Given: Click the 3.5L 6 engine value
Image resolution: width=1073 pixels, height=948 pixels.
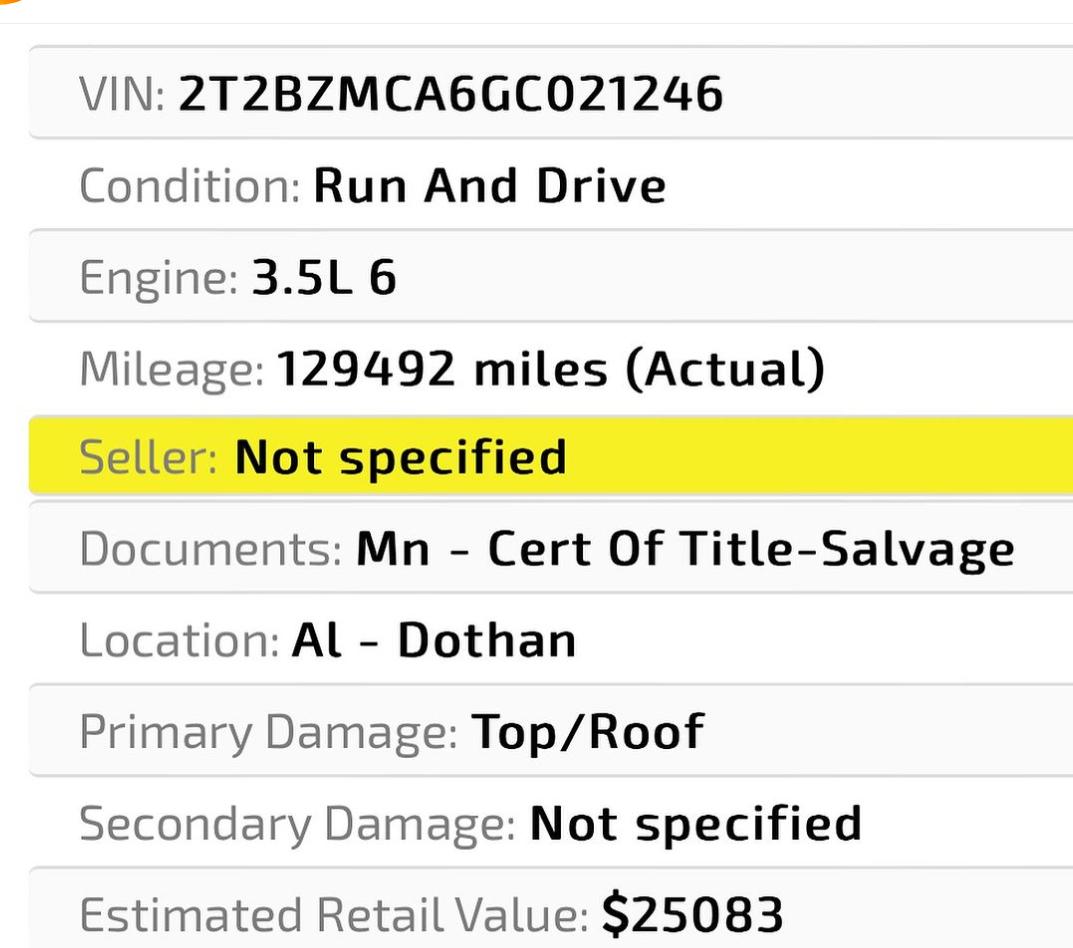Looking at the screenshot, I should pos(324,277).
